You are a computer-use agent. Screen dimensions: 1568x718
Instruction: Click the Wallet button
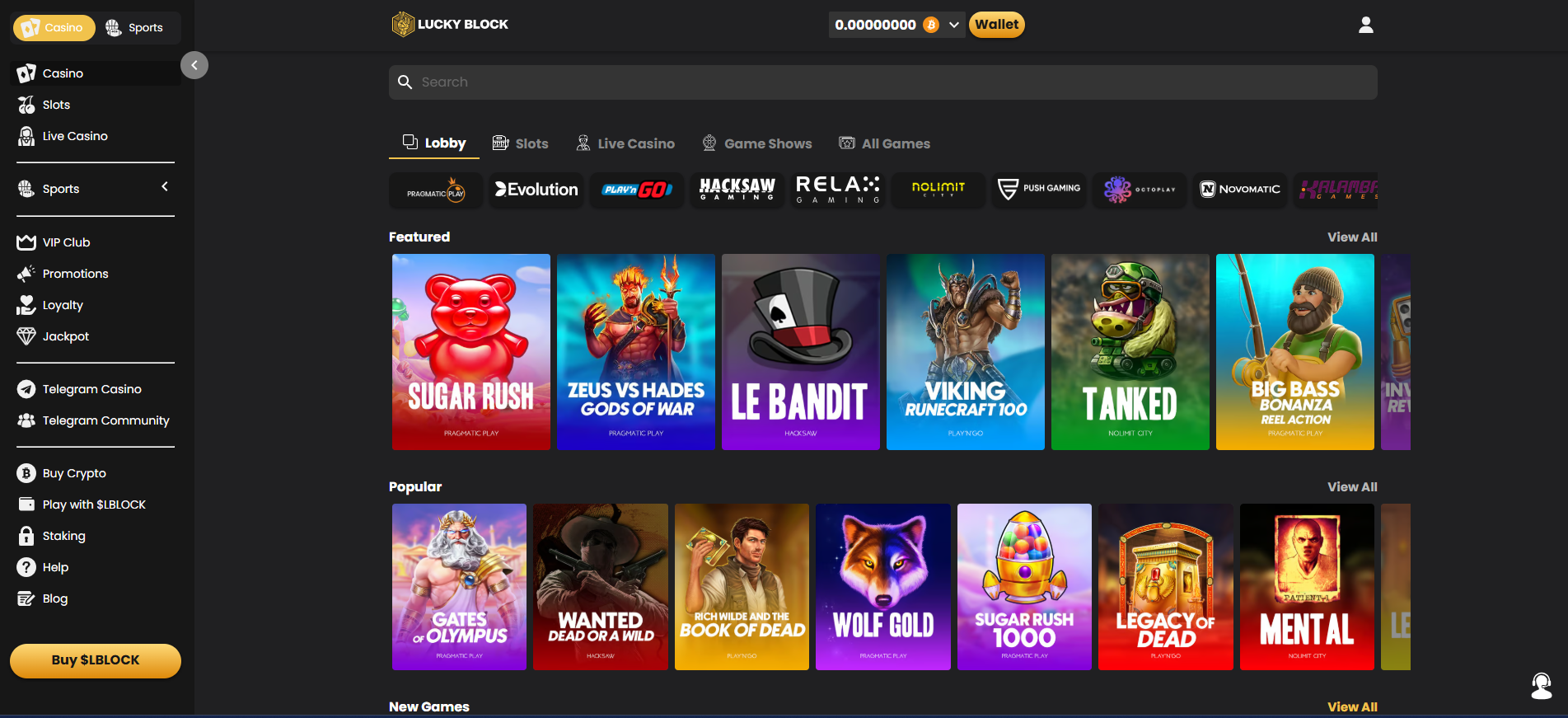pos(997,25)
